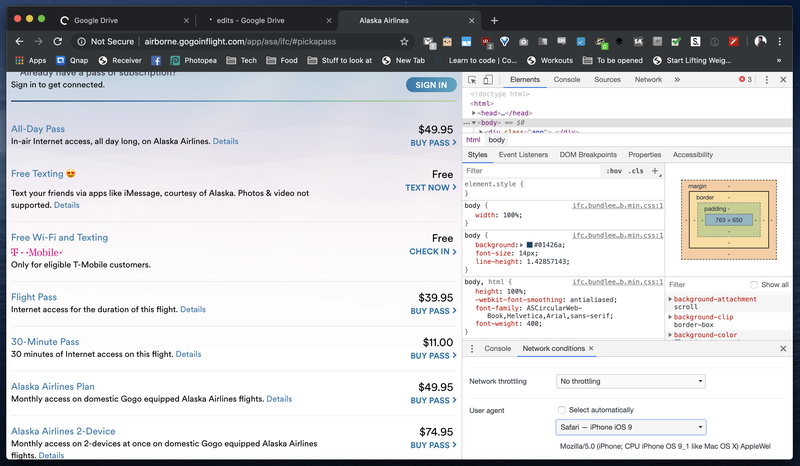Check the Show all computed styles box
This screenshot has height=466, width=800.
point(754,284)
